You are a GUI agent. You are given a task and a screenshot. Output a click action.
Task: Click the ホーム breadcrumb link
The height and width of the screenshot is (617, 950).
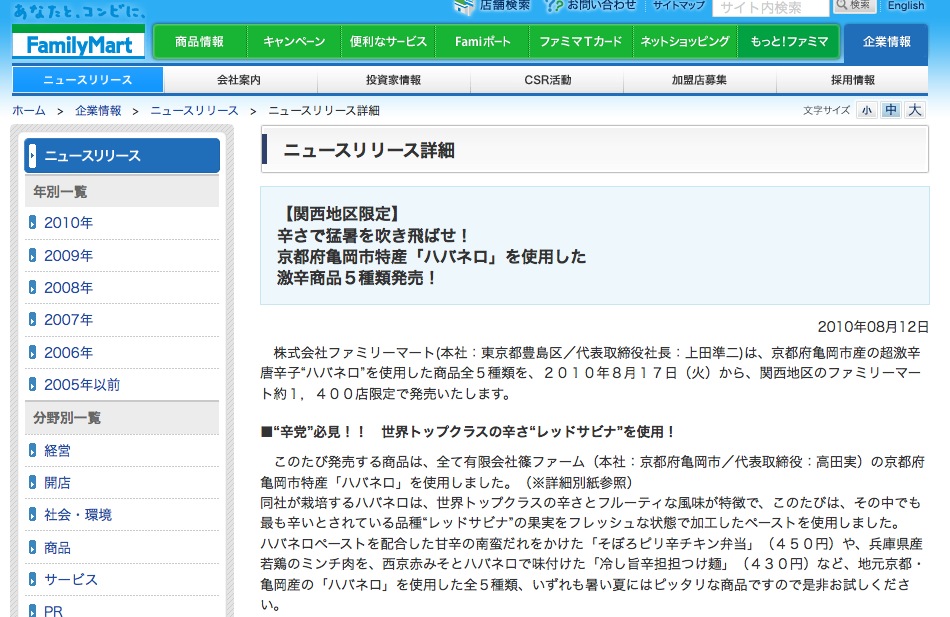pyautogui.click(x=29, y=111)
